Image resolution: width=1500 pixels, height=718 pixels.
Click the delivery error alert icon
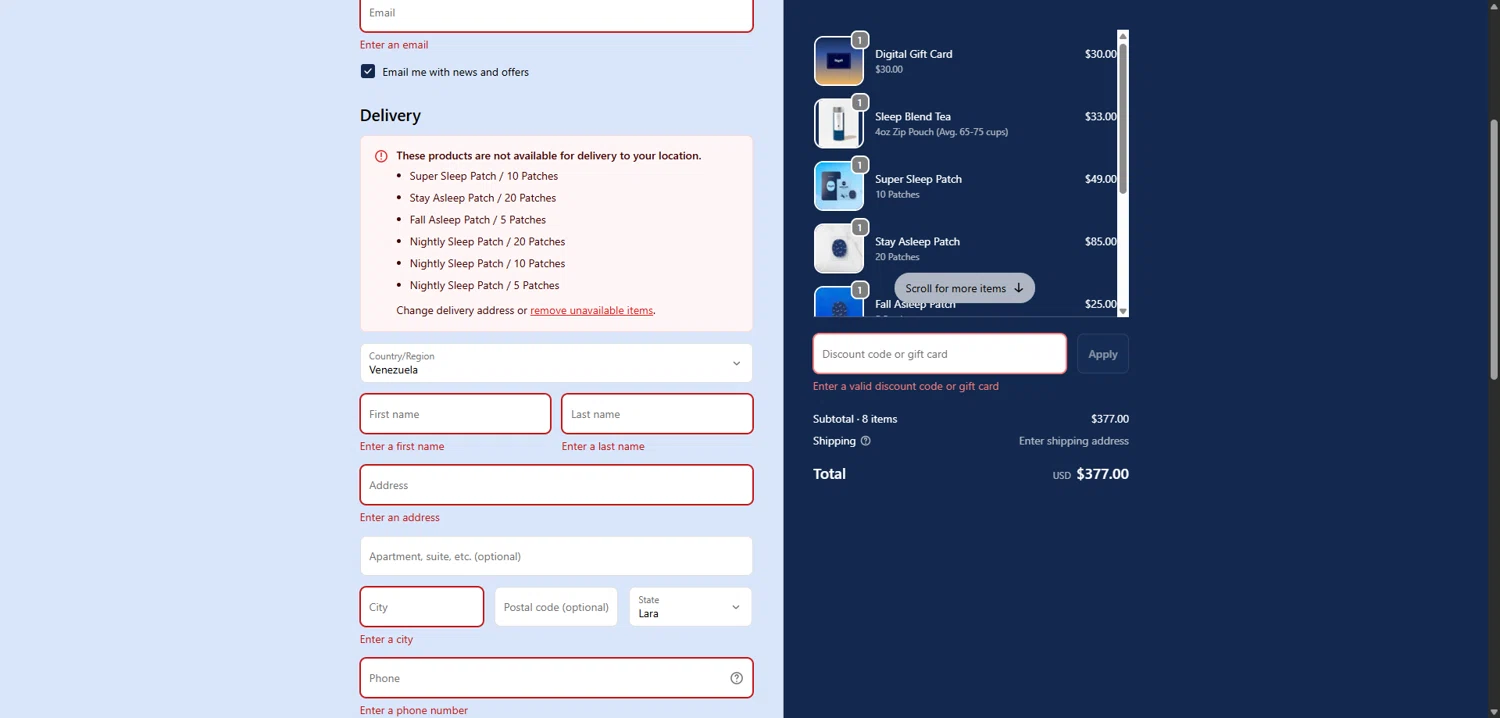coord(381,156)
